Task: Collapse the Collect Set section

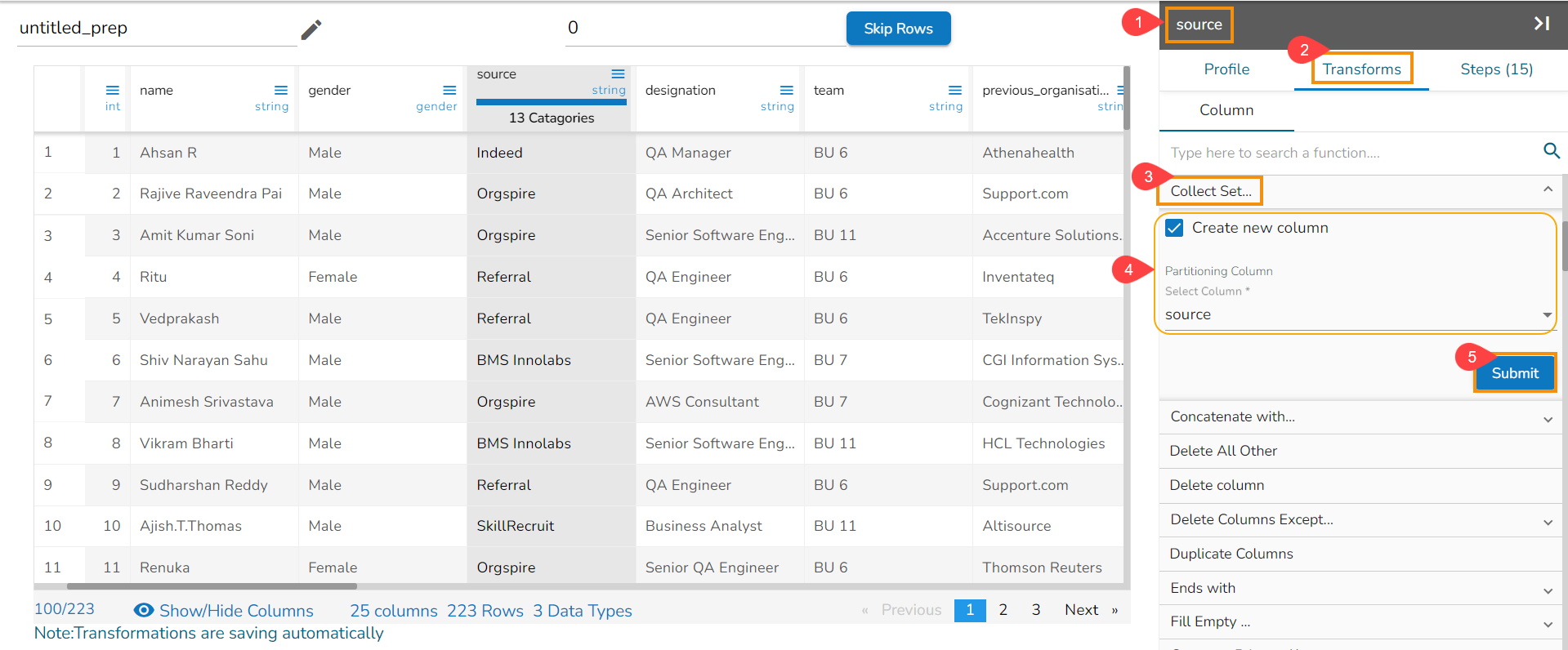Action: click(x=1548, y=189)
